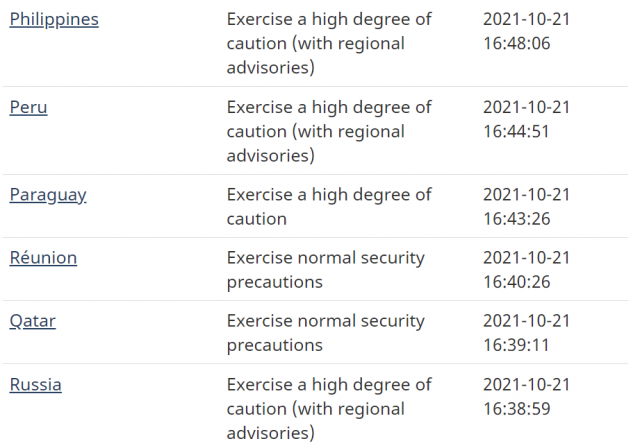Select the 16:43:26 time in Paraguay row
640x448 pixels.
pyautogui.click(x=517, y=219)
